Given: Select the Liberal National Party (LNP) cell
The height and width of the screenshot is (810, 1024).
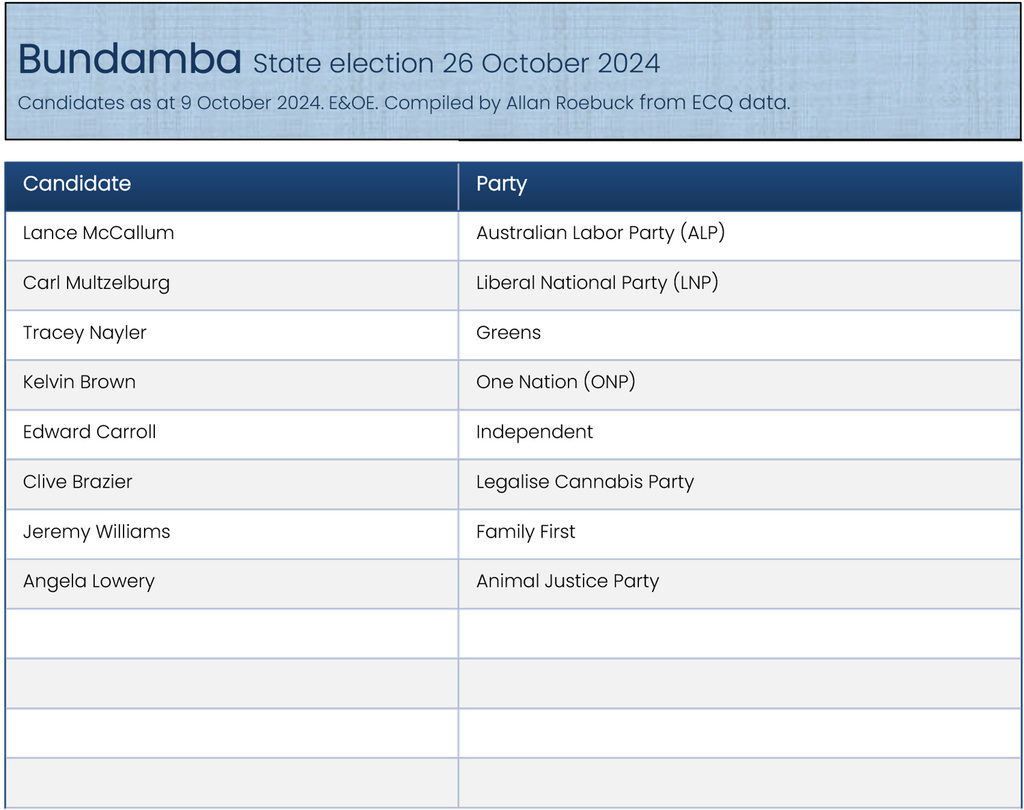Looking at the screenshot, I should [597, 283].
